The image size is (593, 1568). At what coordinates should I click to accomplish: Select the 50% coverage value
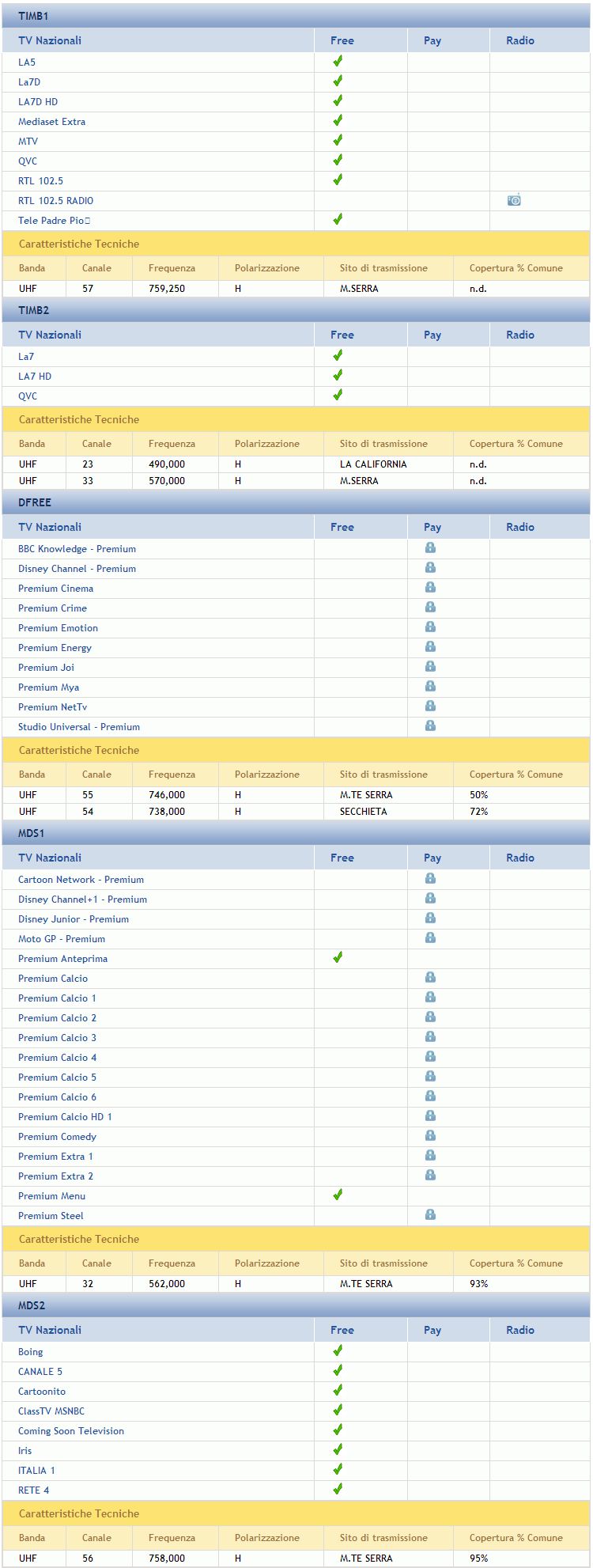[478, 795]
